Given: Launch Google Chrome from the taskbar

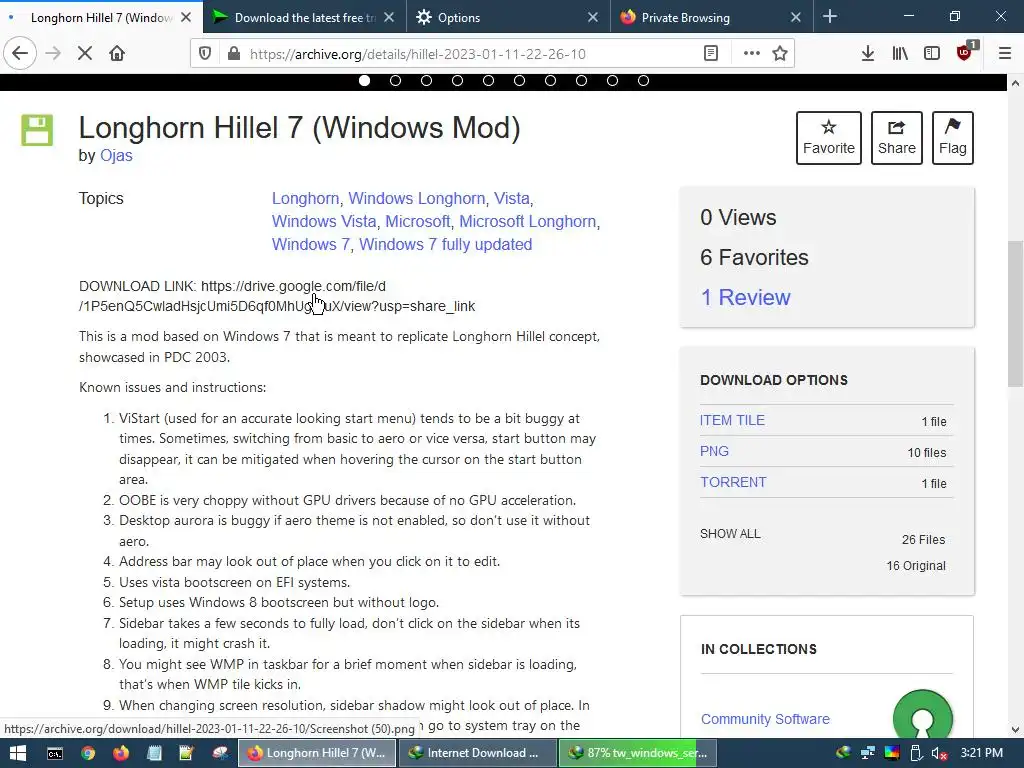Looking at the screenshot, I should click(x=88, y=754).
